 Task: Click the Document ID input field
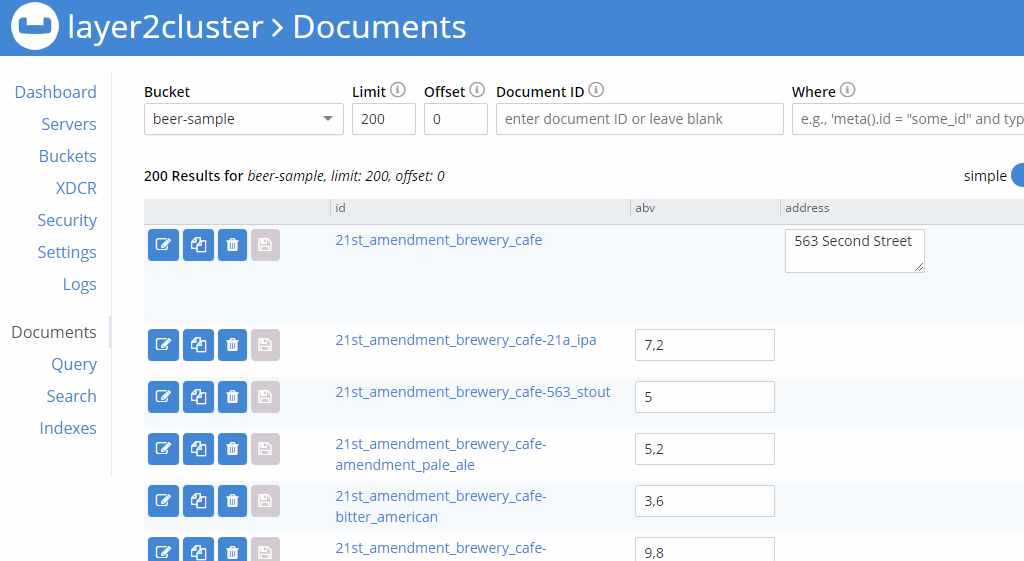(639, 119)
